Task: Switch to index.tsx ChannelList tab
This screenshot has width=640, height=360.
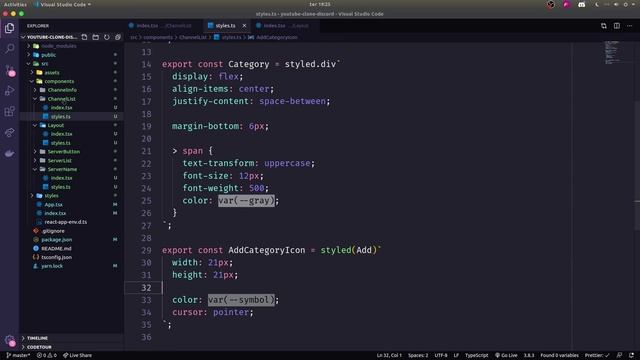Action: click(x=163, y=26)
